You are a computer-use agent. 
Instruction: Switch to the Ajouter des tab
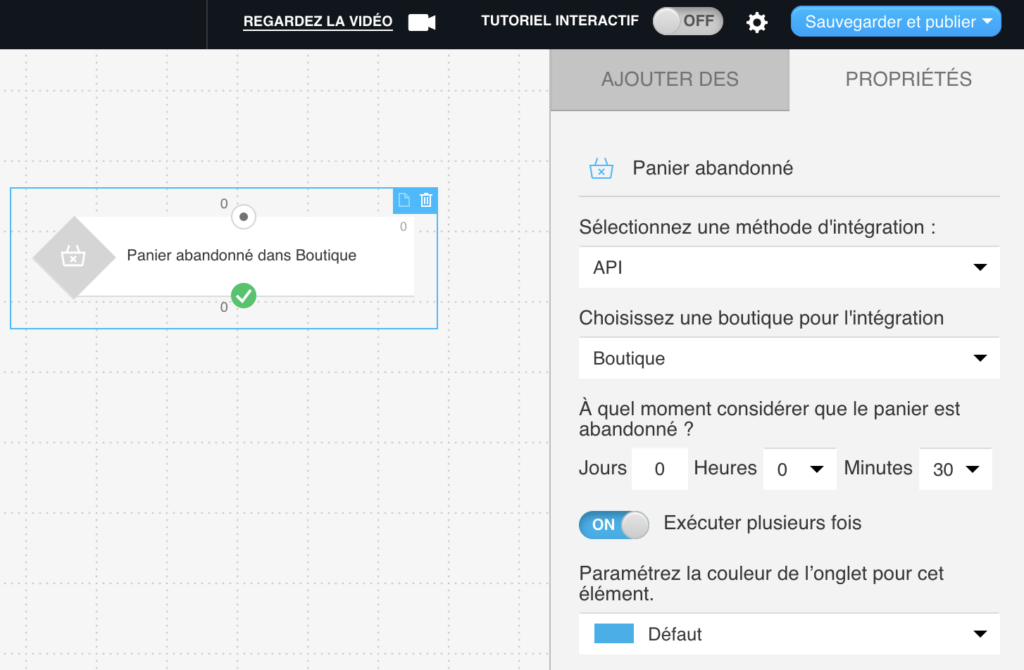coord(670,80)
